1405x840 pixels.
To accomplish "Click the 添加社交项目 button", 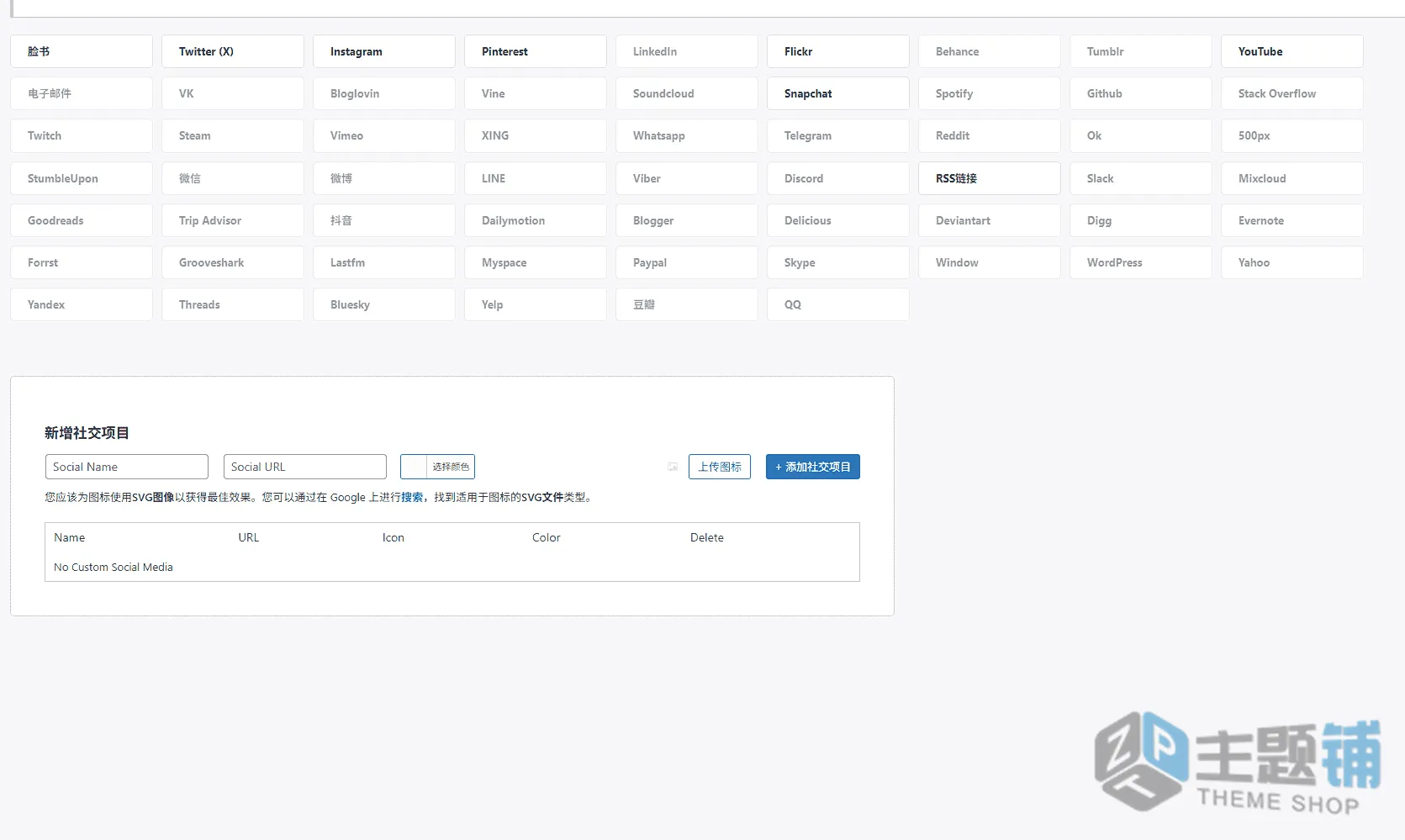I will click(813, 467).
